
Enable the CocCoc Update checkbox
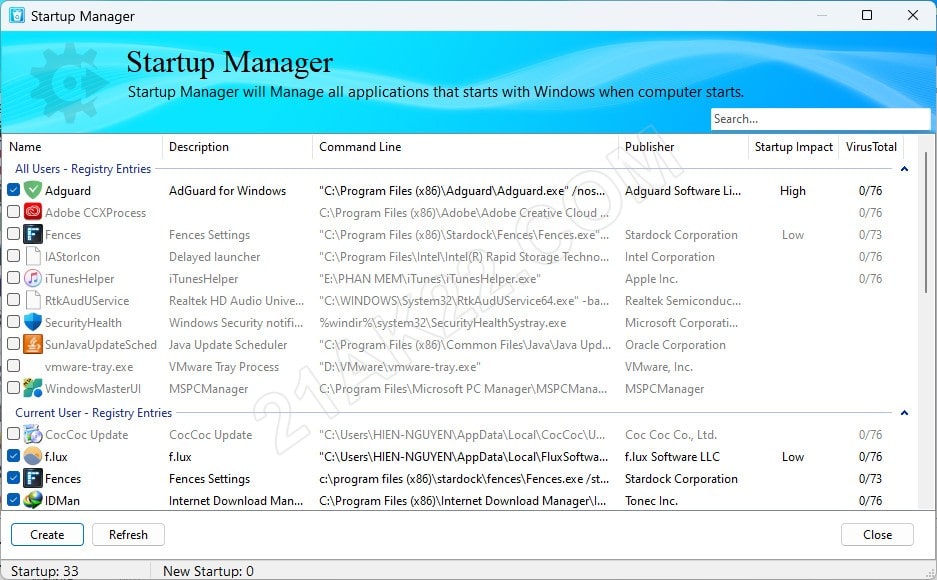[13, 434]
